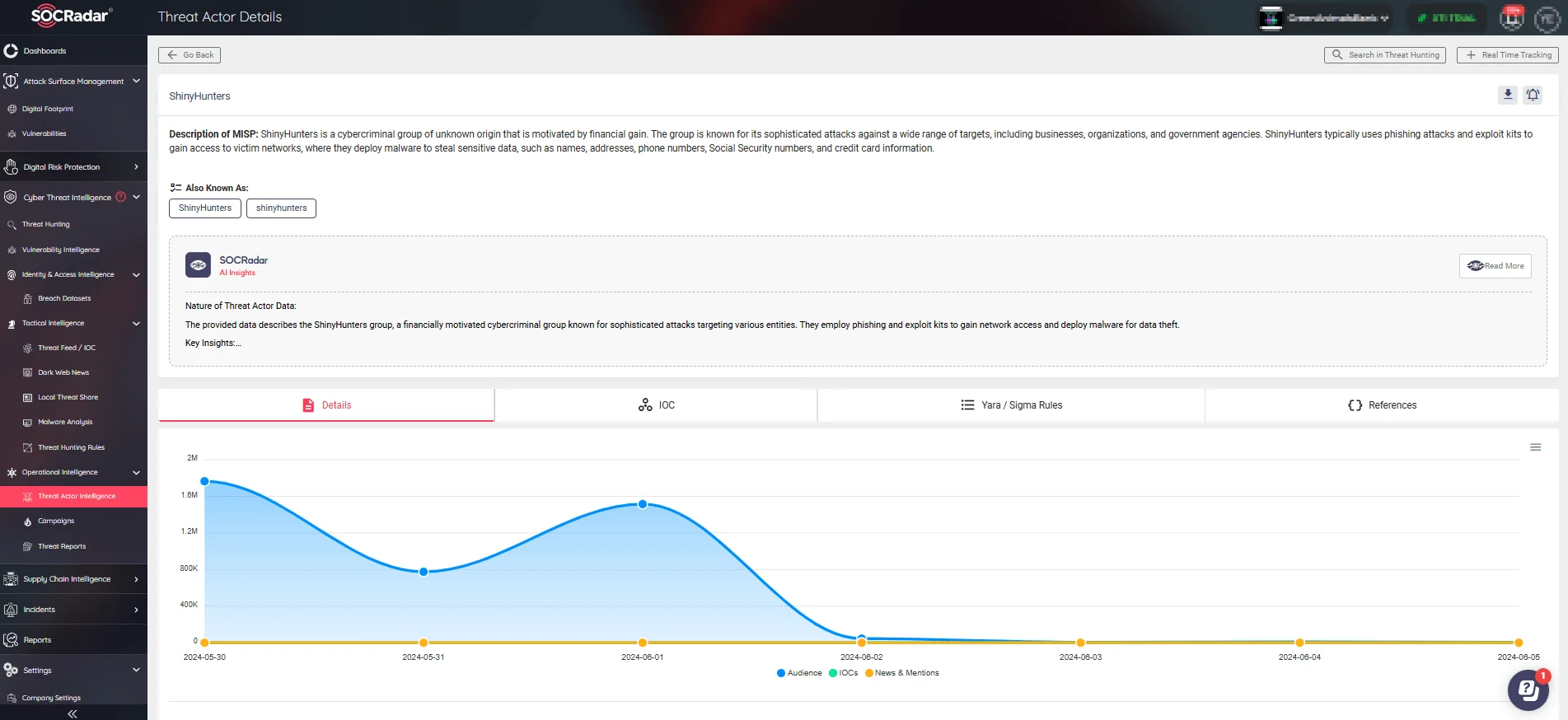This screenshot has width=1568, height=720.
Task: Click the Attack Surface Management shield icon
Action: pyautogui.click(x=11, y=82)
